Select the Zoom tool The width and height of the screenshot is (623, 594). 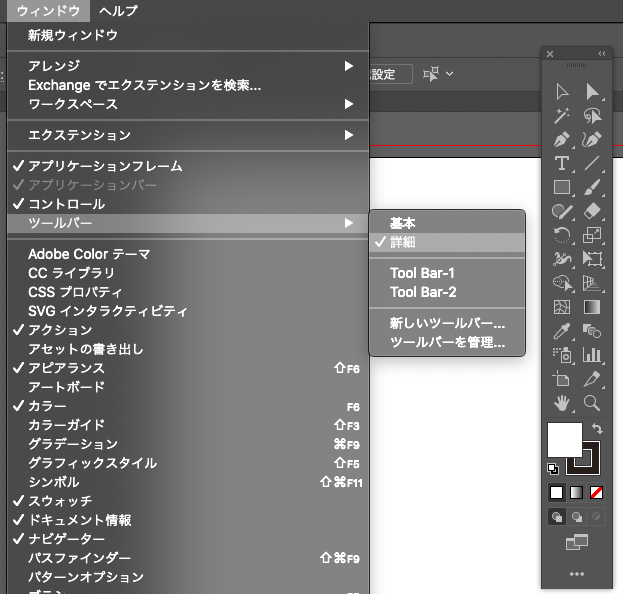pos(592,403)
